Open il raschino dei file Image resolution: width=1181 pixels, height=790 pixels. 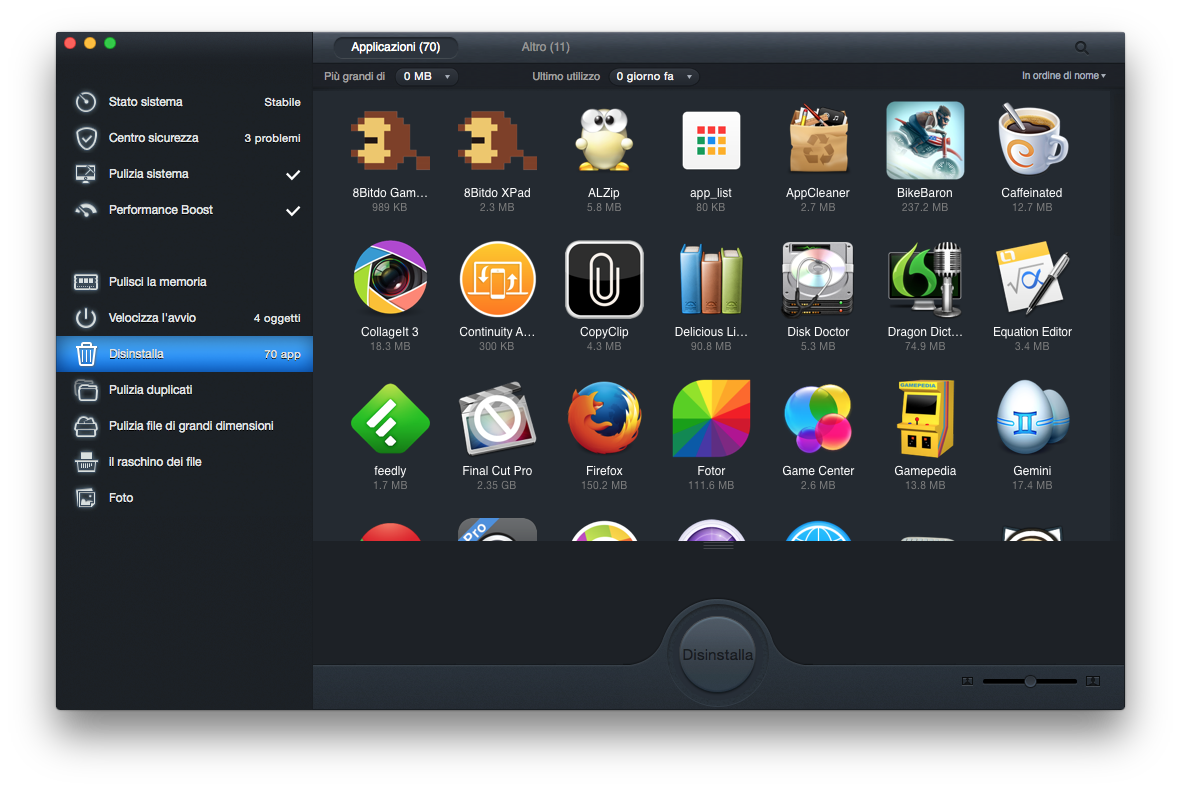click(185, 462)
